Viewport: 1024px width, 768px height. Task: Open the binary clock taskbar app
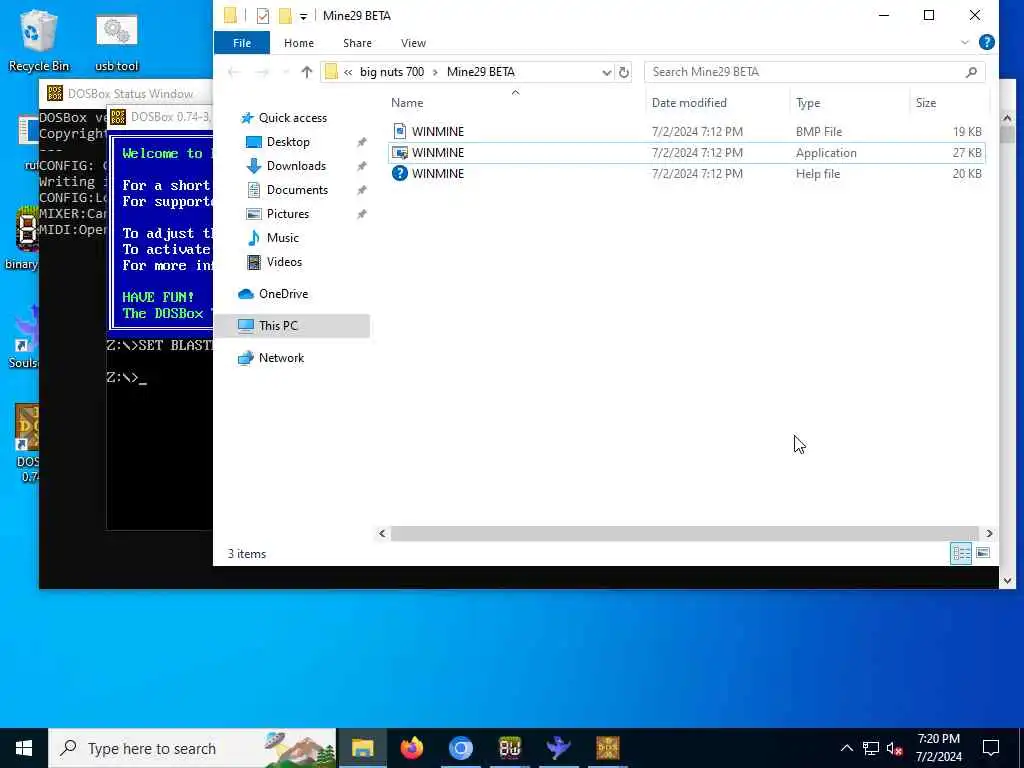click(509, 748)
